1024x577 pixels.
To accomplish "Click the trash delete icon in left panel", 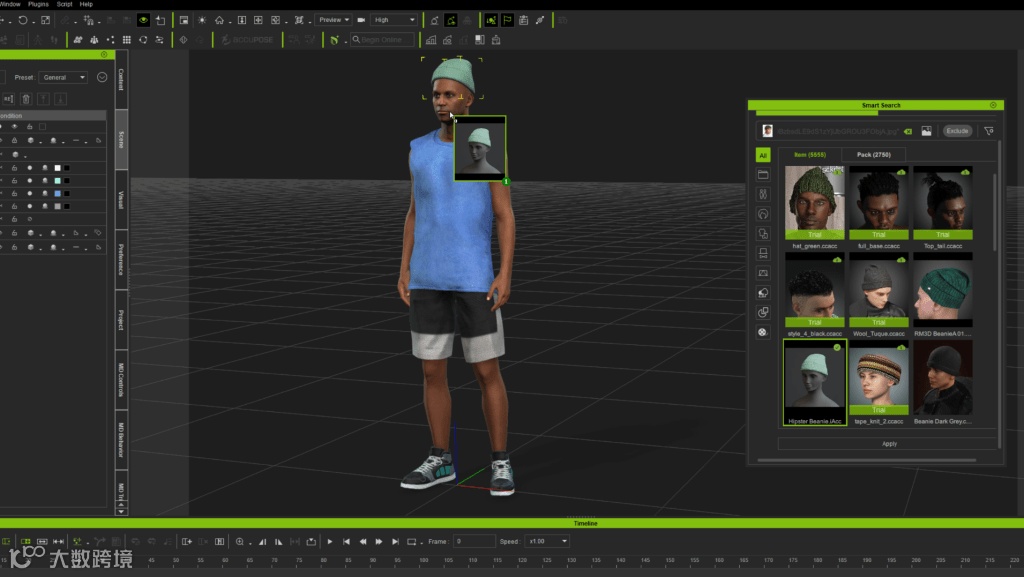I will pos(26,99).
